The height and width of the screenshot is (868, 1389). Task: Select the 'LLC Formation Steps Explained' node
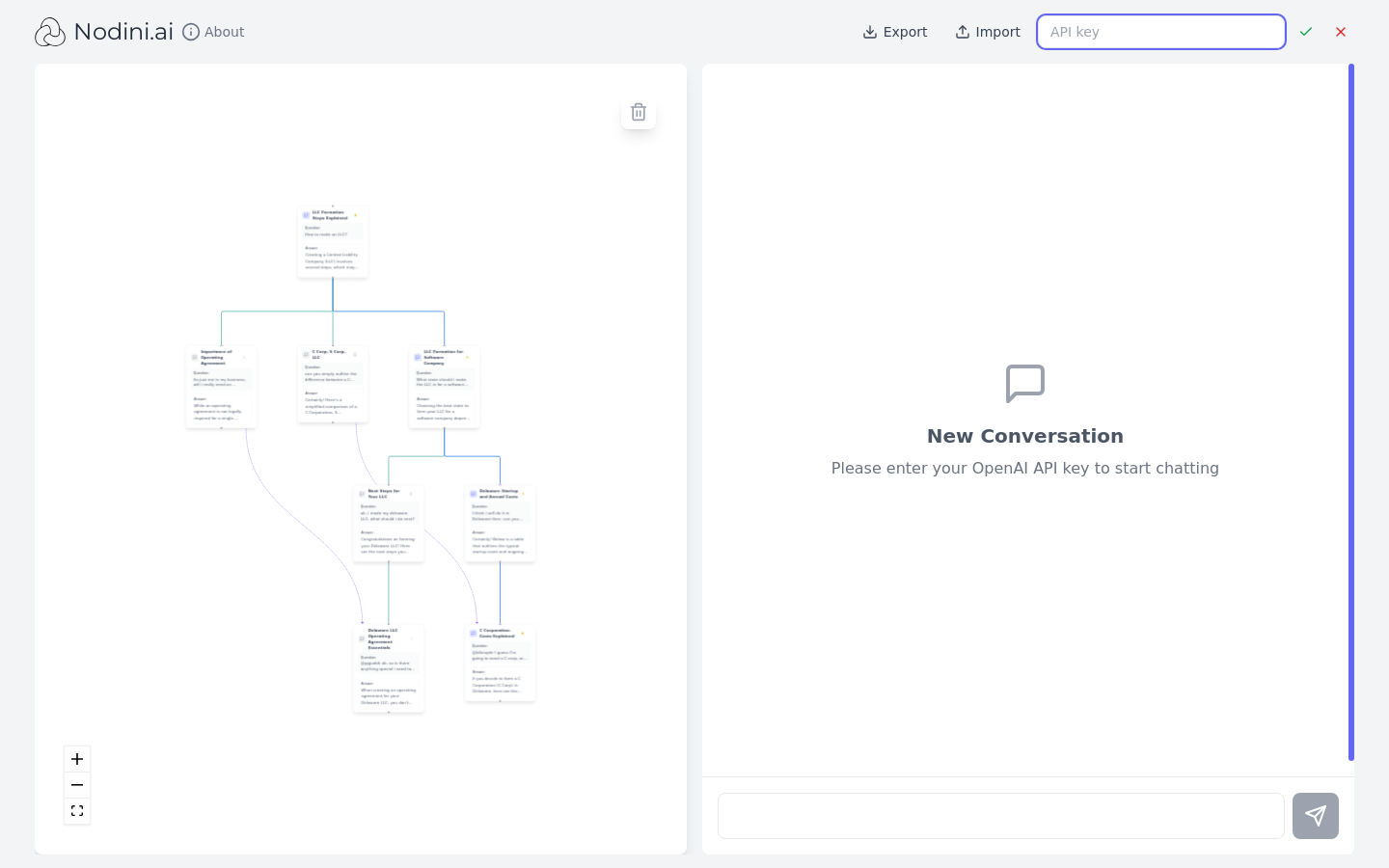click(333, 242)
